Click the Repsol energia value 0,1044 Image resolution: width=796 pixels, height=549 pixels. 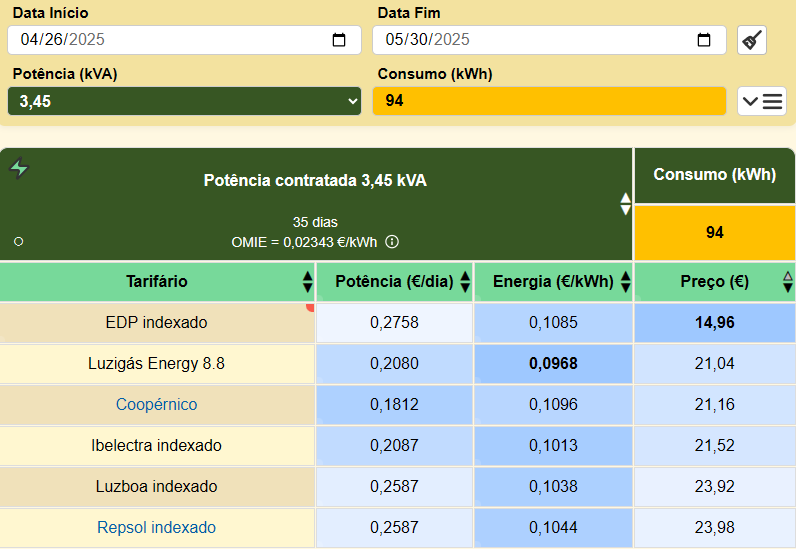click(553, 527)
